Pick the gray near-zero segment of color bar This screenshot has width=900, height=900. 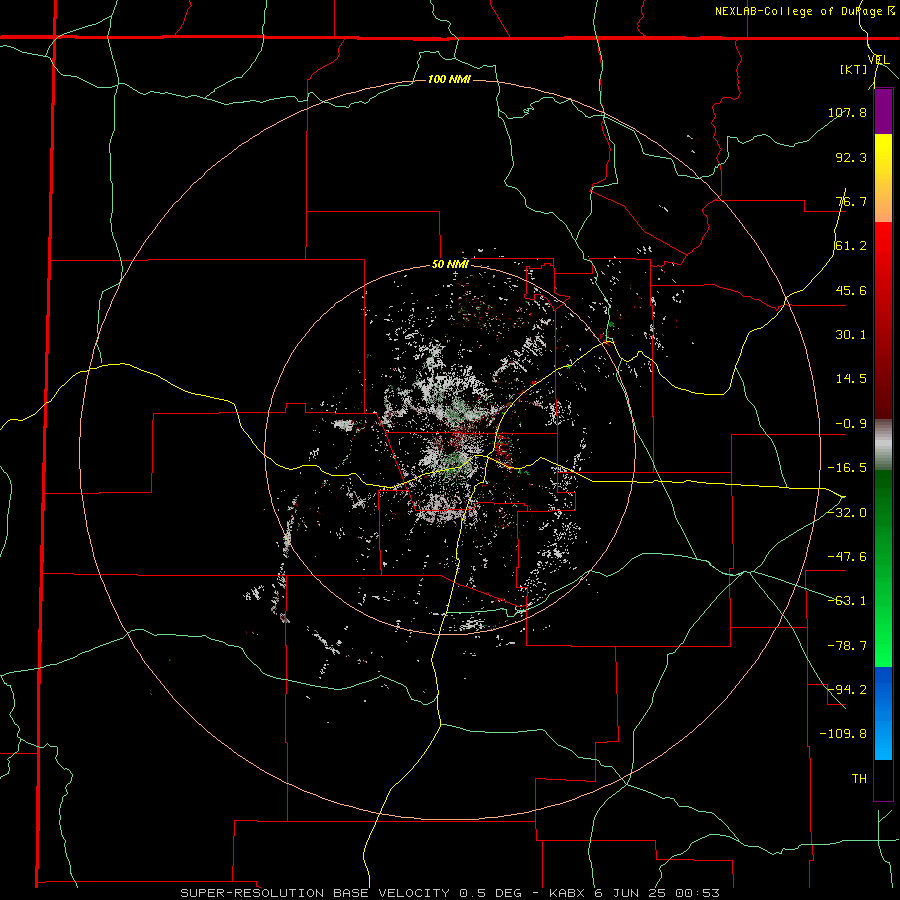[883, 445]
